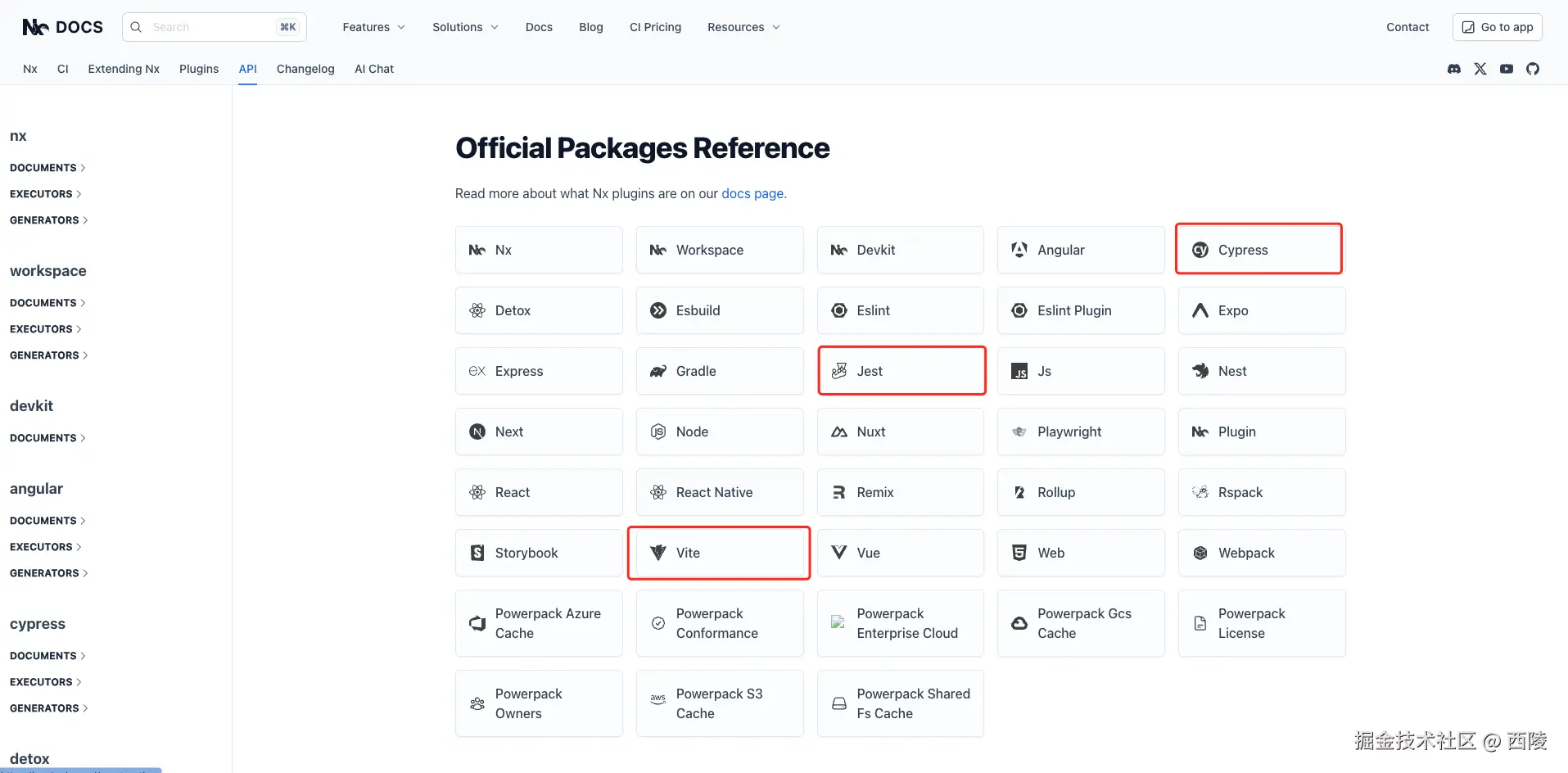The width and height of the screenshot is (1568, 773).
Task: Click the Nx Docs logo
Action: 62,27
